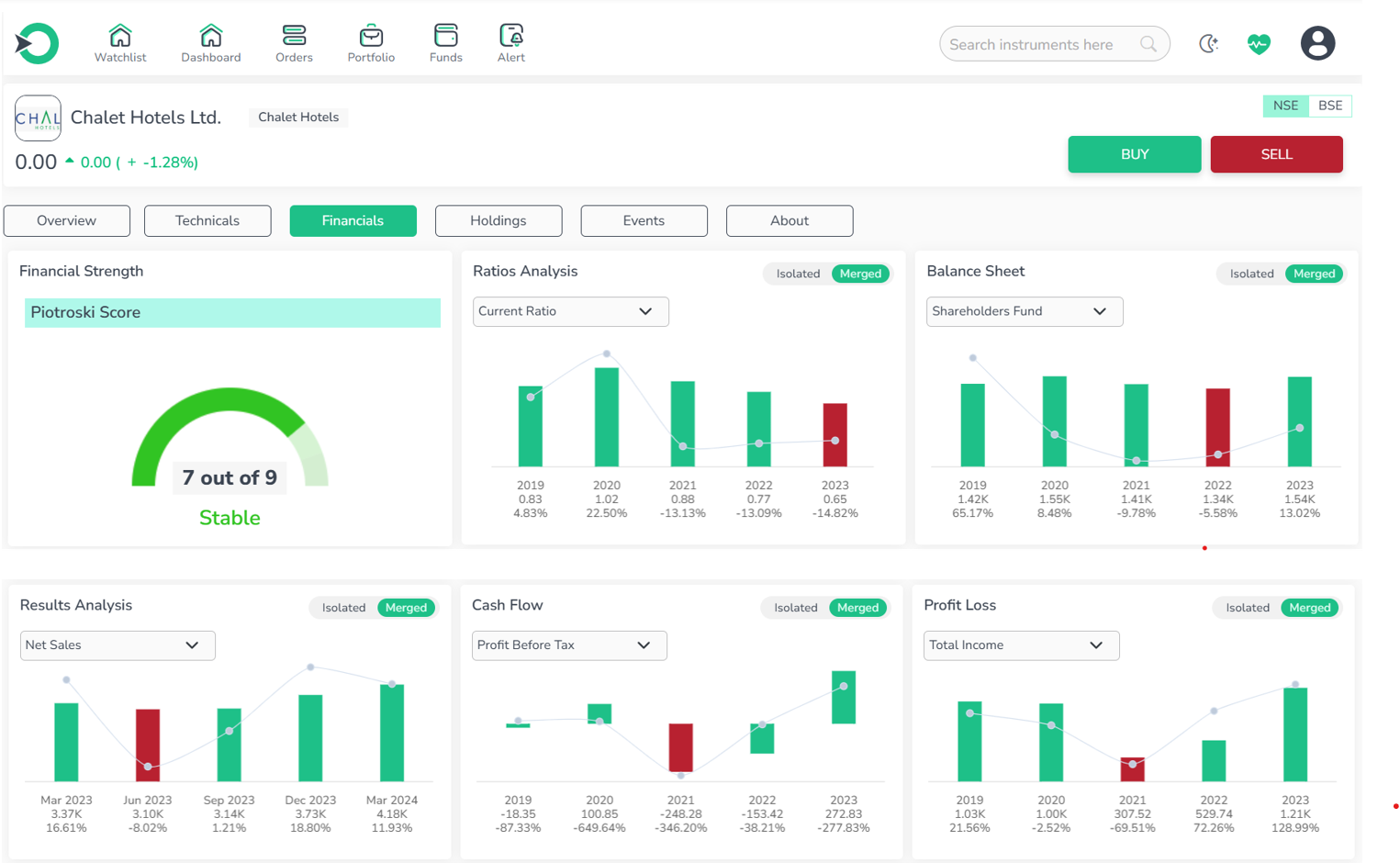This screenshot has width=1400, height=863.
Task: Open the Funds page
Action: coord(446,43)
